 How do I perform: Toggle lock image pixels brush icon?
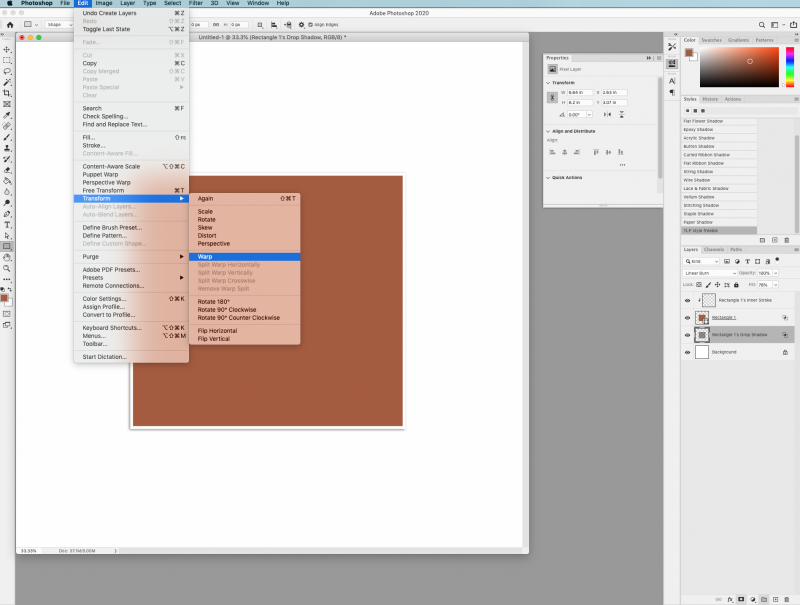[x=708, y=285]
